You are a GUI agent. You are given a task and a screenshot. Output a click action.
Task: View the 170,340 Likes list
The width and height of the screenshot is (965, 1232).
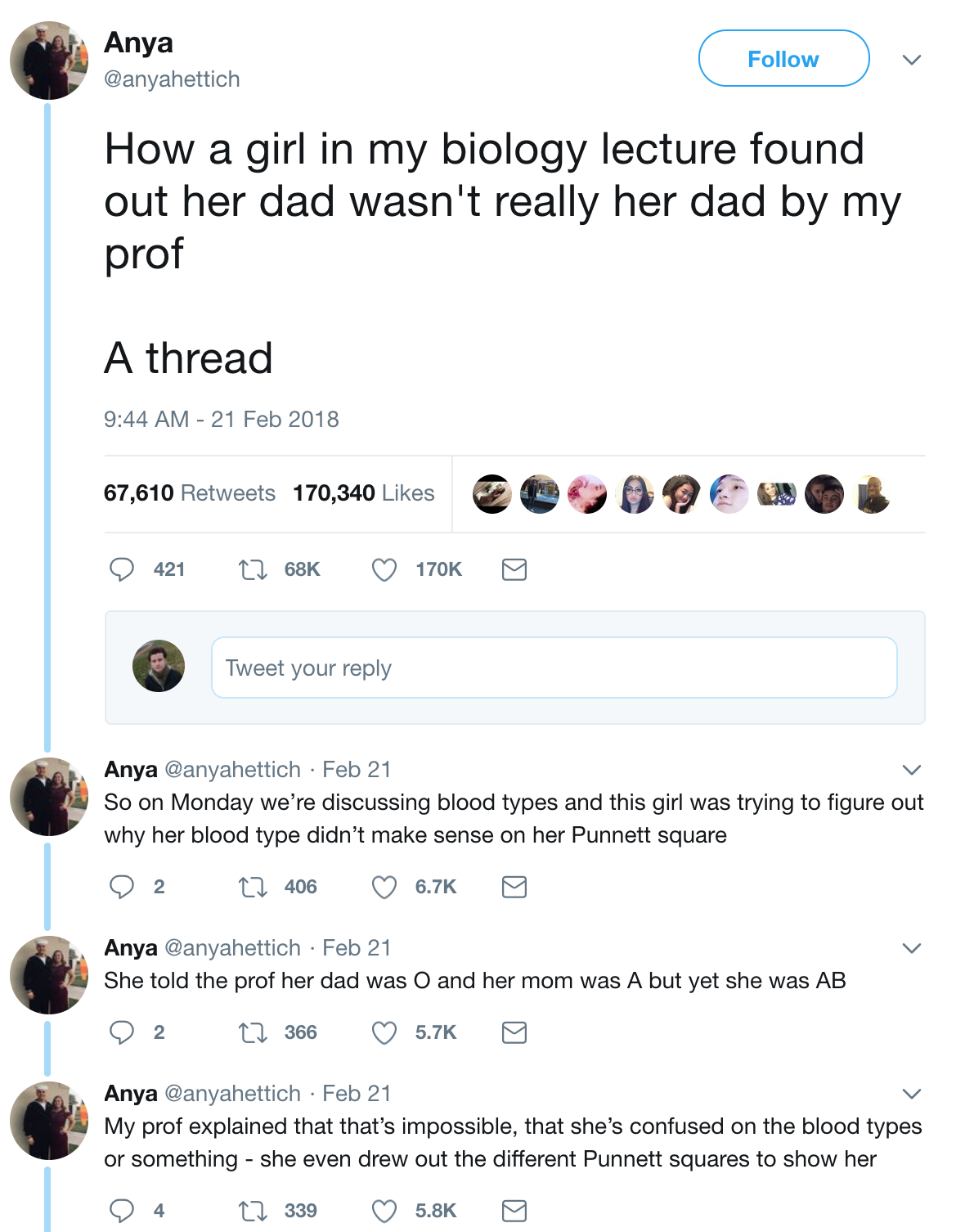tap(364, 493)
